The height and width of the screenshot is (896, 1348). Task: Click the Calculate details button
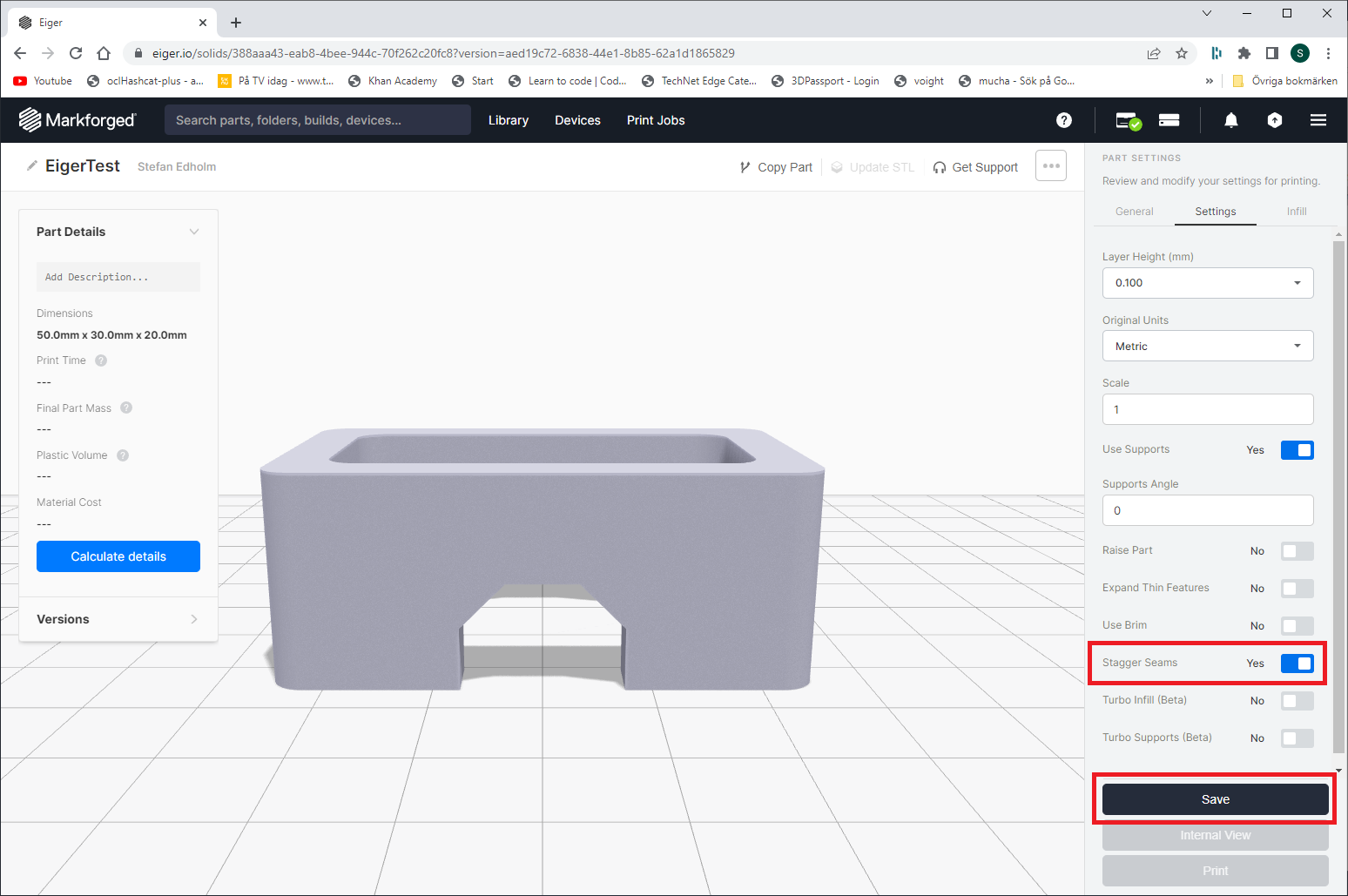pyautogui.click(x=118, y=556)
